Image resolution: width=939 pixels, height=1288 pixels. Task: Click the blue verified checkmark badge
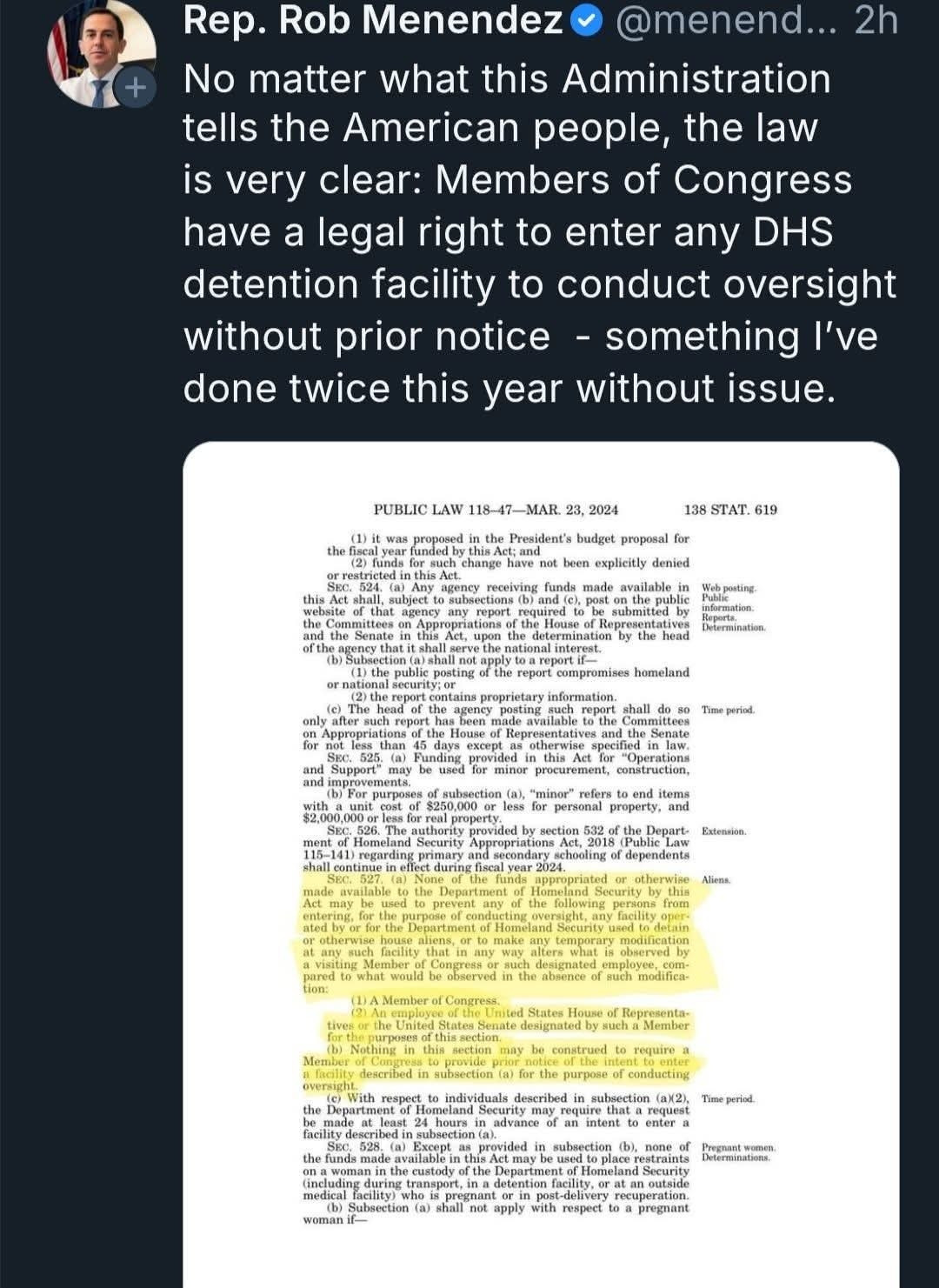(x=589, y=22)
